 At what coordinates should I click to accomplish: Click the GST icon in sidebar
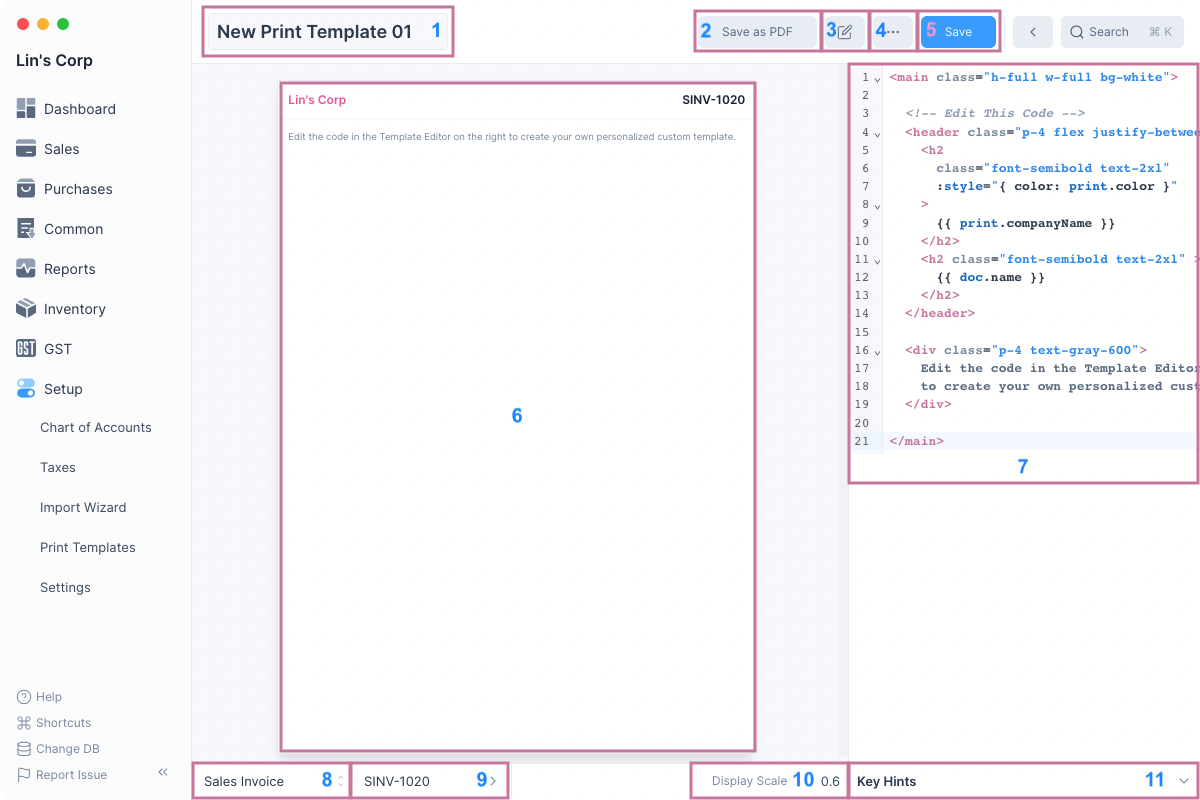click(x=26, y=349)
